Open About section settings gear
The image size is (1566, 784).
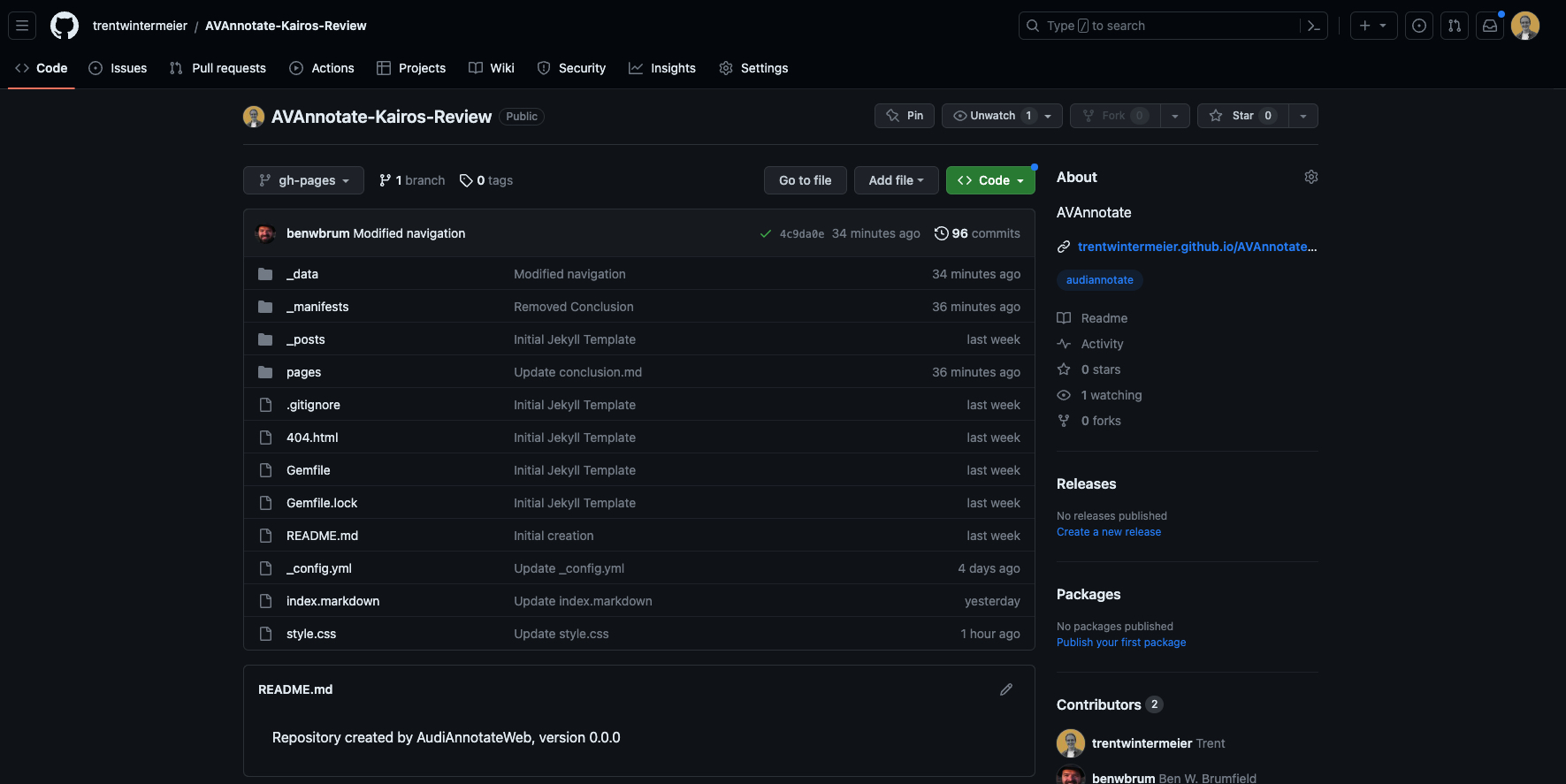[1311, 177]
